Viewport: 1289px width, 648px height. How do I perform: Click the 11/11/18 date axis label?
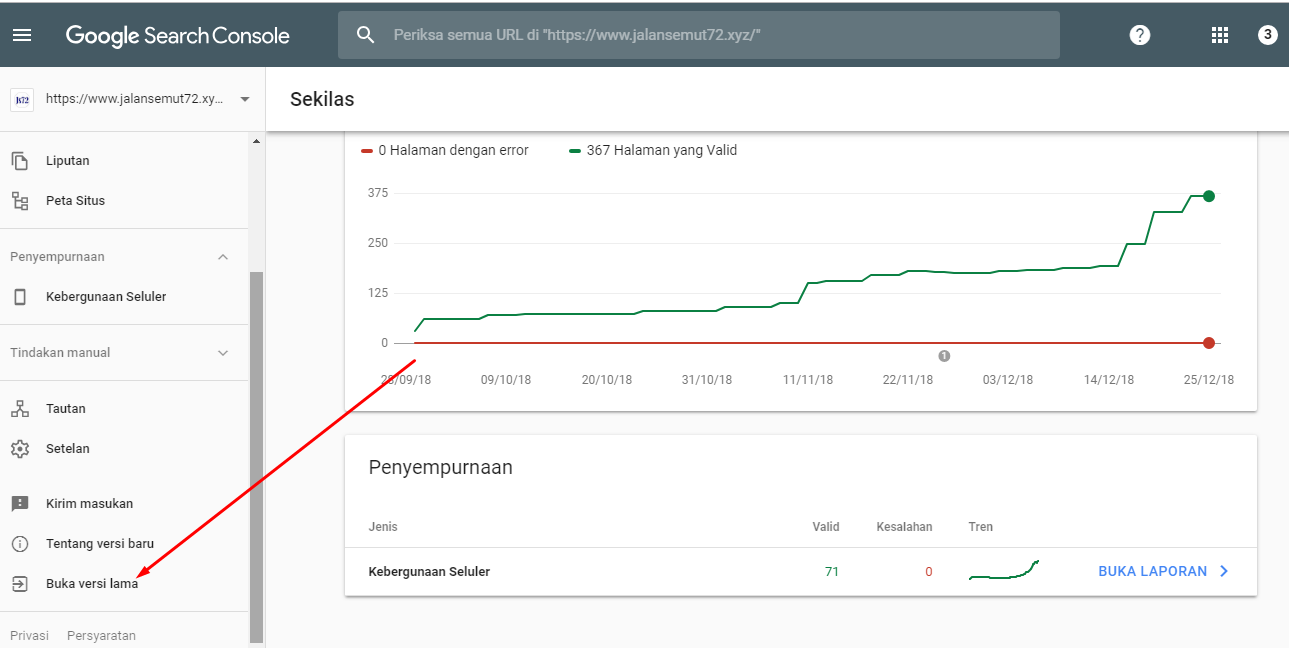point(807,380)
